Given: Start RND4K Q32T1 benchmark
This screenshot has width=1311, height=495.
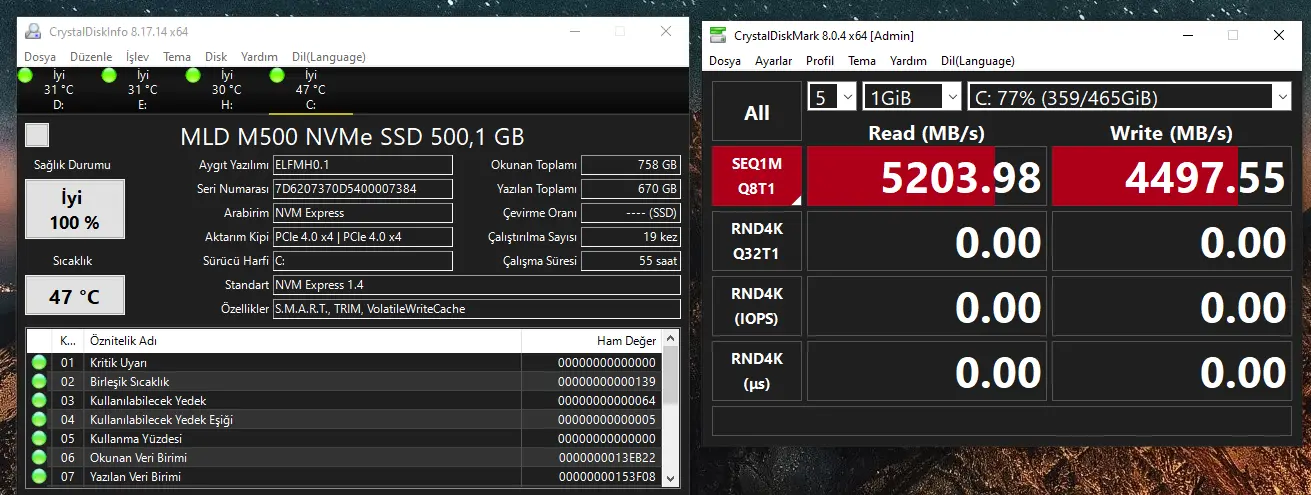Looking at the screenshot, I should [x=757, y=241].
